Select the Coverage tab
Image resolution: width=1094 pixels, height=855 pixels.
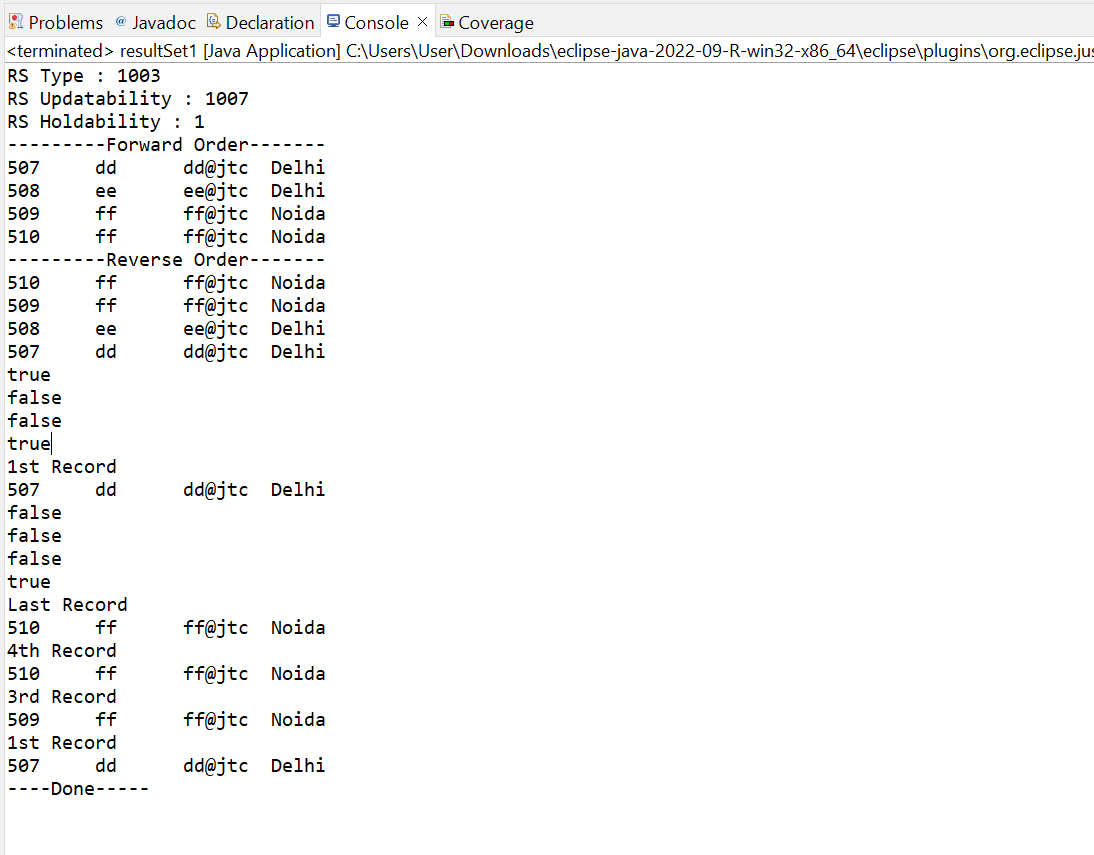click(x=495, y=22)
